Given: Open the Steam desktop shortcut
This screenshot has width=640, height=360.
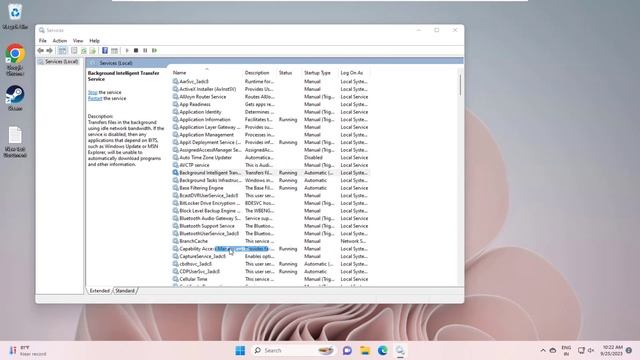Looking at the screenshot, I should (x=15, y=98).
